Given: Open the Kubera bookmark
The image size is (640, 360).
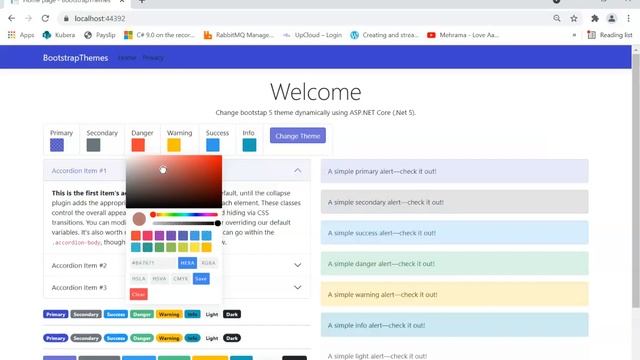Looking at the screenshot, I should [x=59, y=35].
